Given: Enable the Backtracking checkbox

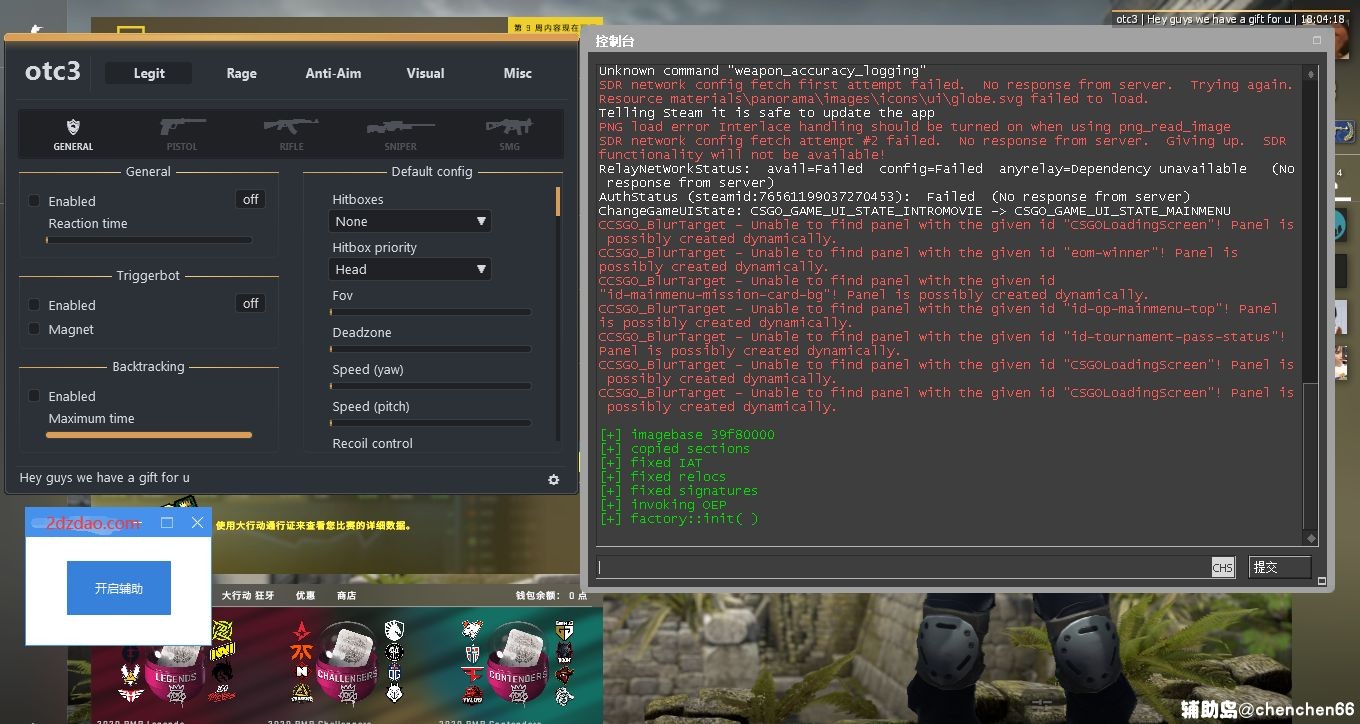Looking at the screenshot, I should click(34, 396).
